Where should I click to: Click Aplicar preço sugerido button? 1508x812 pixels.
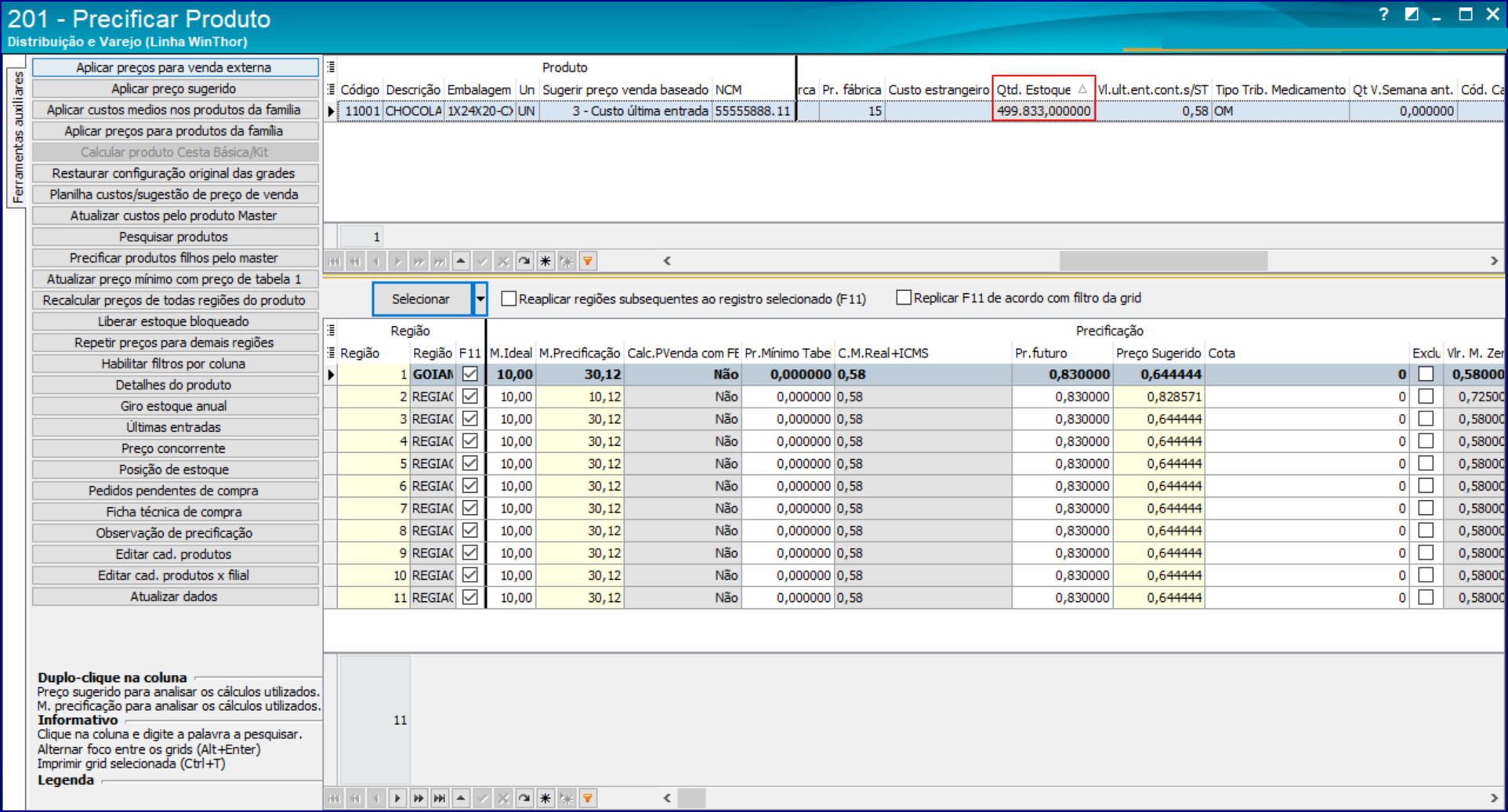tap(174, 89)
